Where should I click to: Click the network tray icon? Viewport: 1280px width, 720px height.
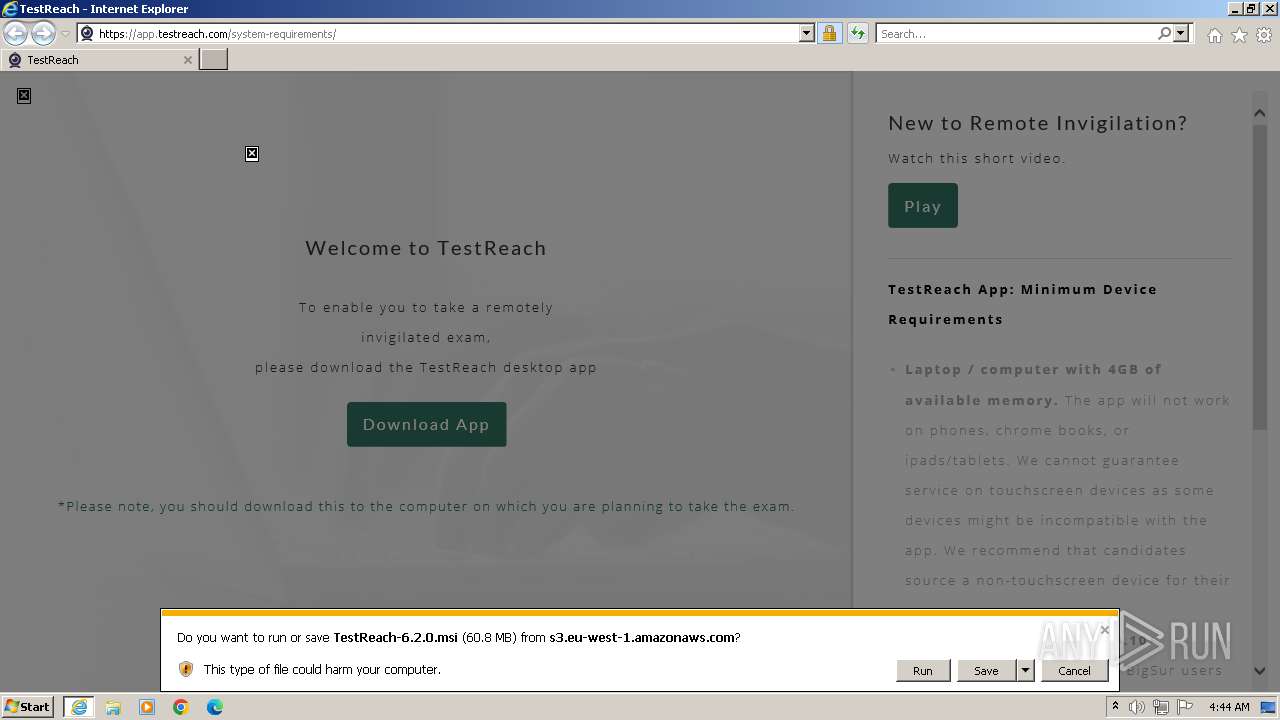point(1161,707)
